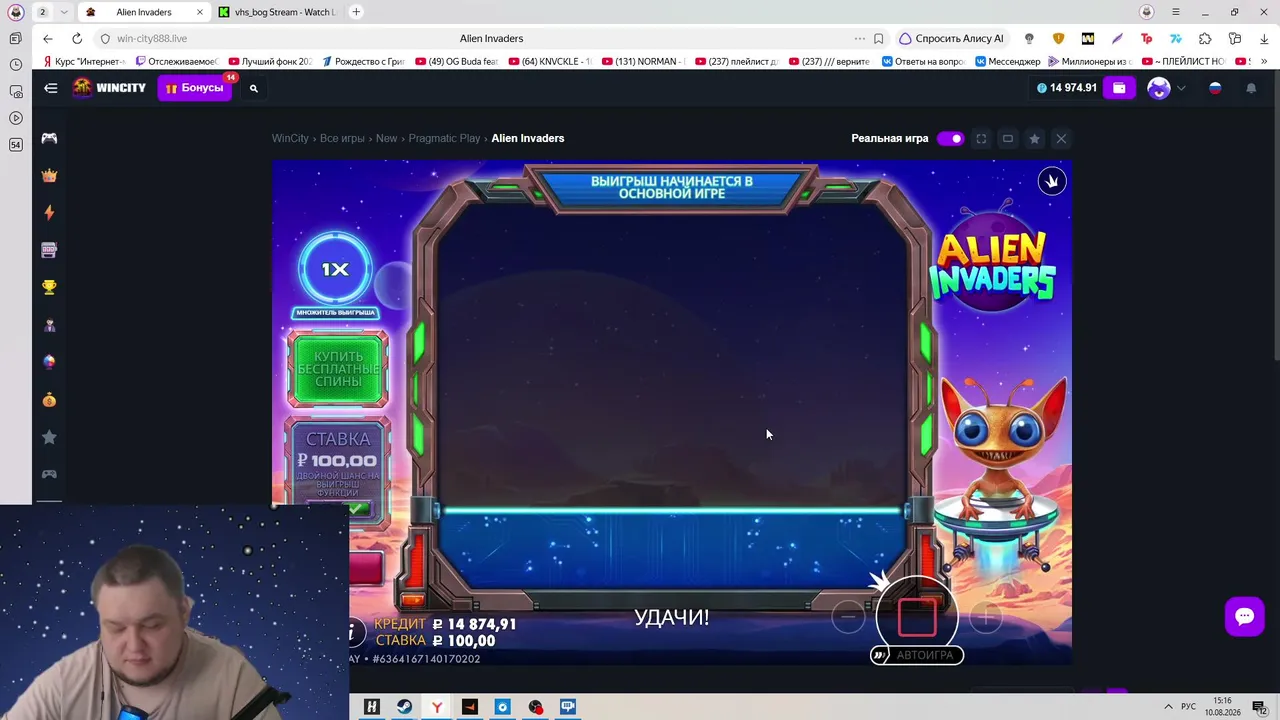Click the Спросить Алису AI button

click(951, 38)
